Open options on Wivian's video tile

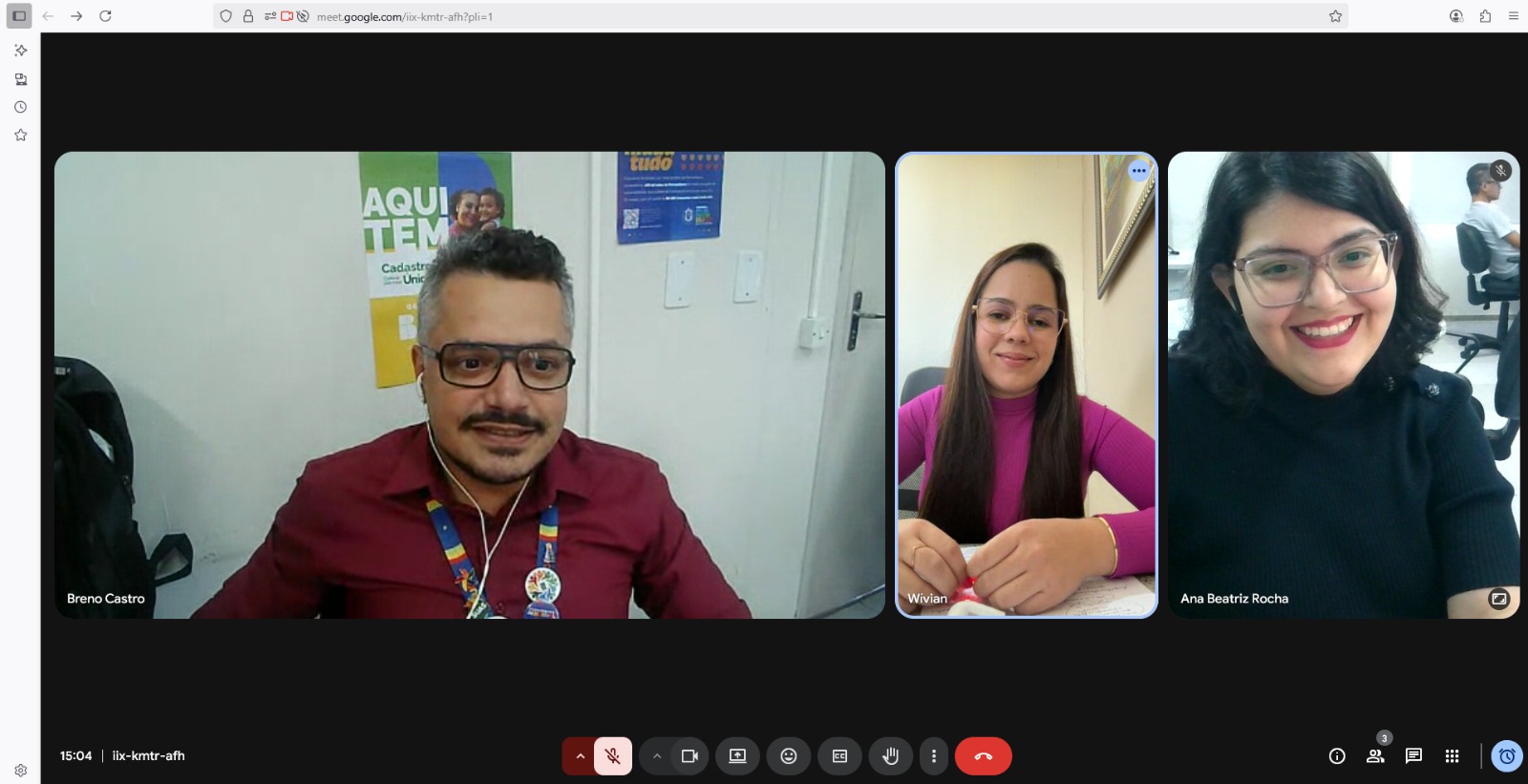point(1138,171)
